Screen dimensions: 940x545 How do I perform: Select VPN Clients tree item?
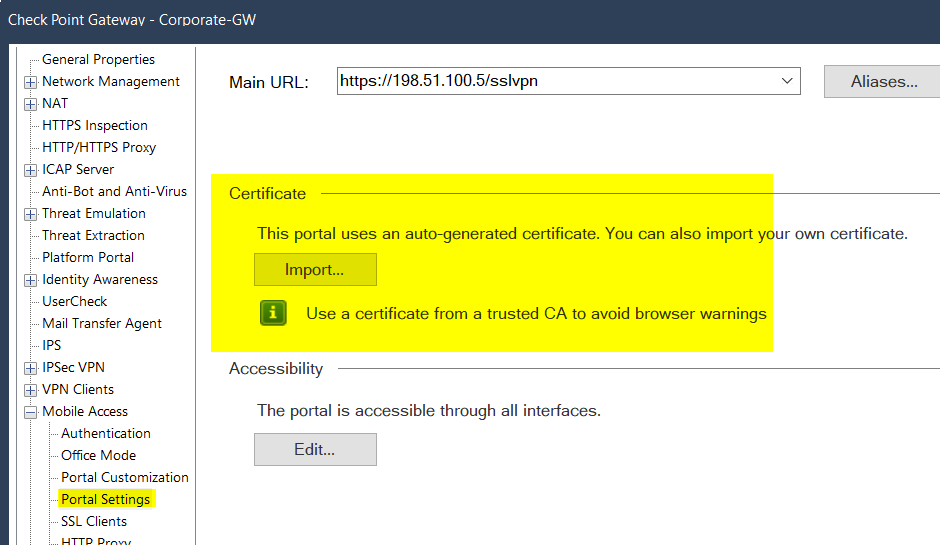78,390
